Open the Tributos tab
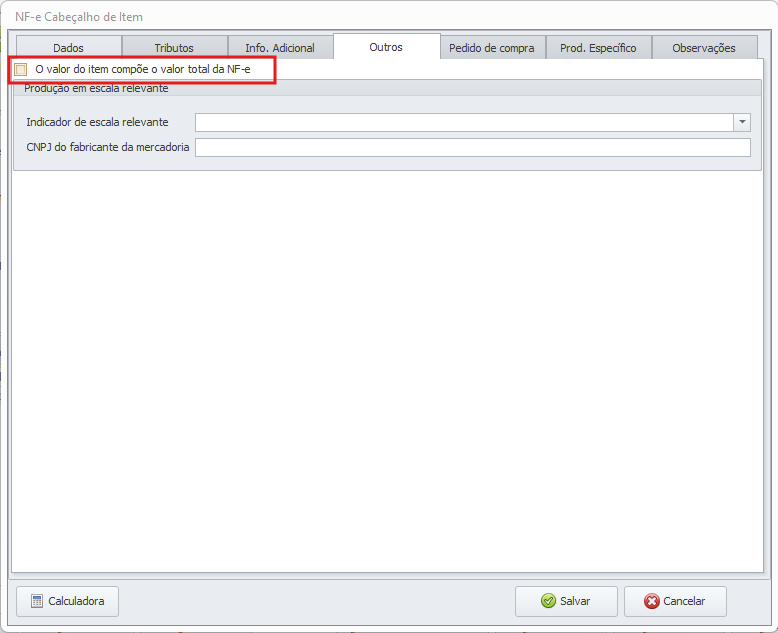The width and height of the screenshot is (778, 633). pyautogui.click(x=174, y=48)
